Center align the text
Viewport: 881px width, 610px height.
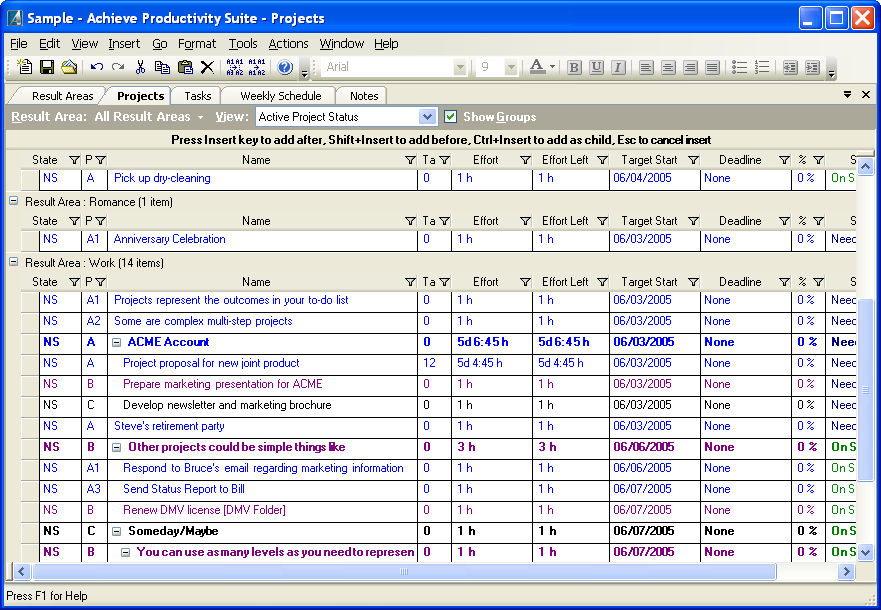pyautogui.click(x=668, y=67)
